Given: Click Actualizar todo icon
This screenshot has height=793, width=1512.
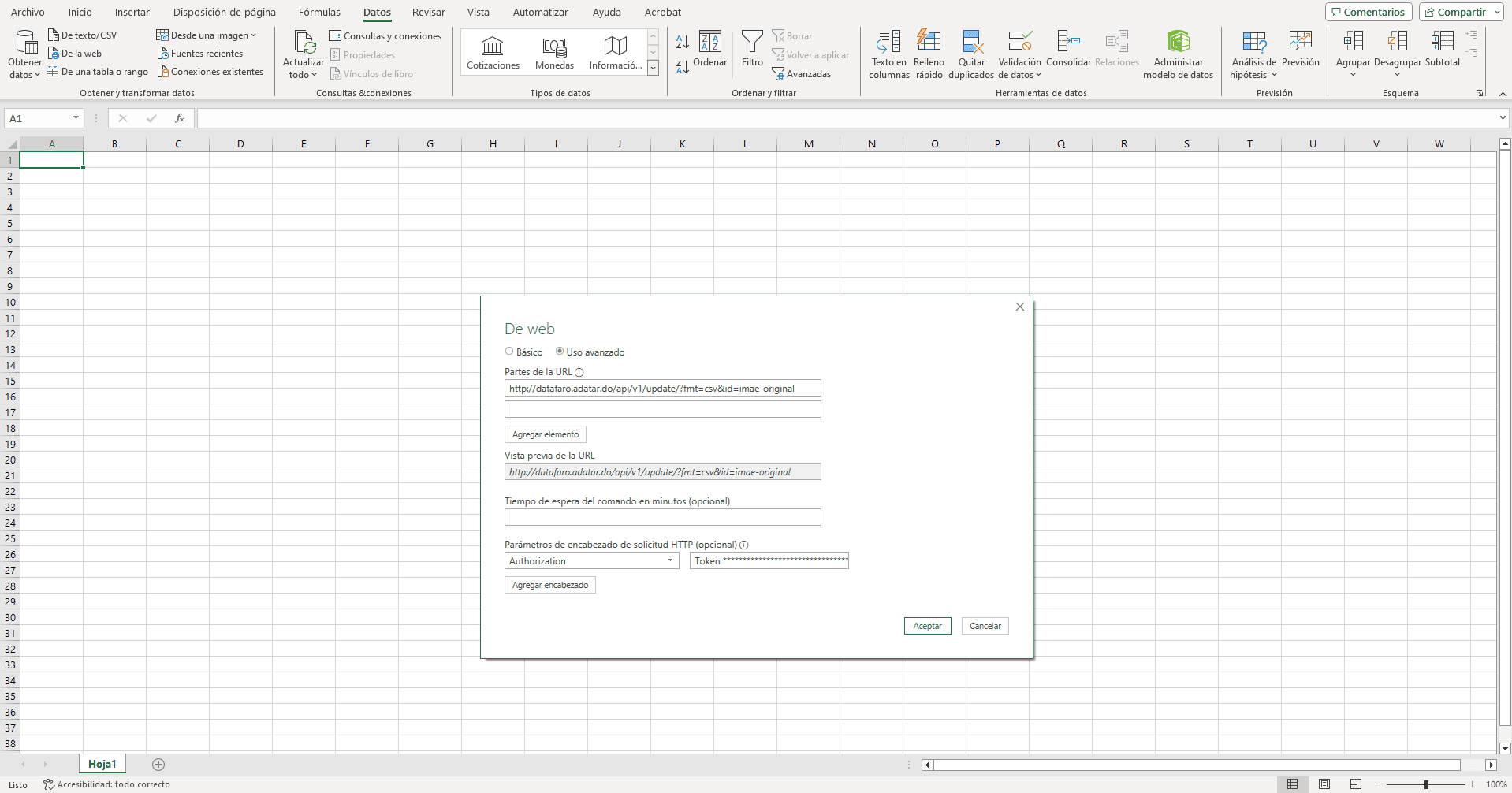Looking at the screenshot, I should tap(304, 42).
